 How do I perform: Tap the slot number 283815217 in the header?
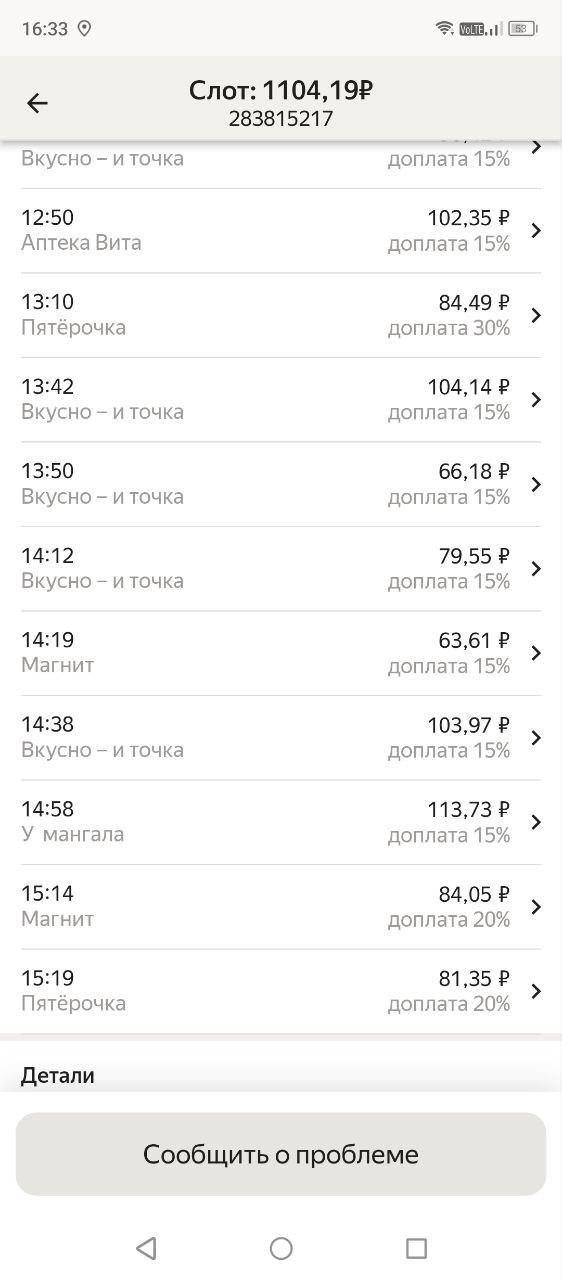pyautogui.click(x=281, y=119)
